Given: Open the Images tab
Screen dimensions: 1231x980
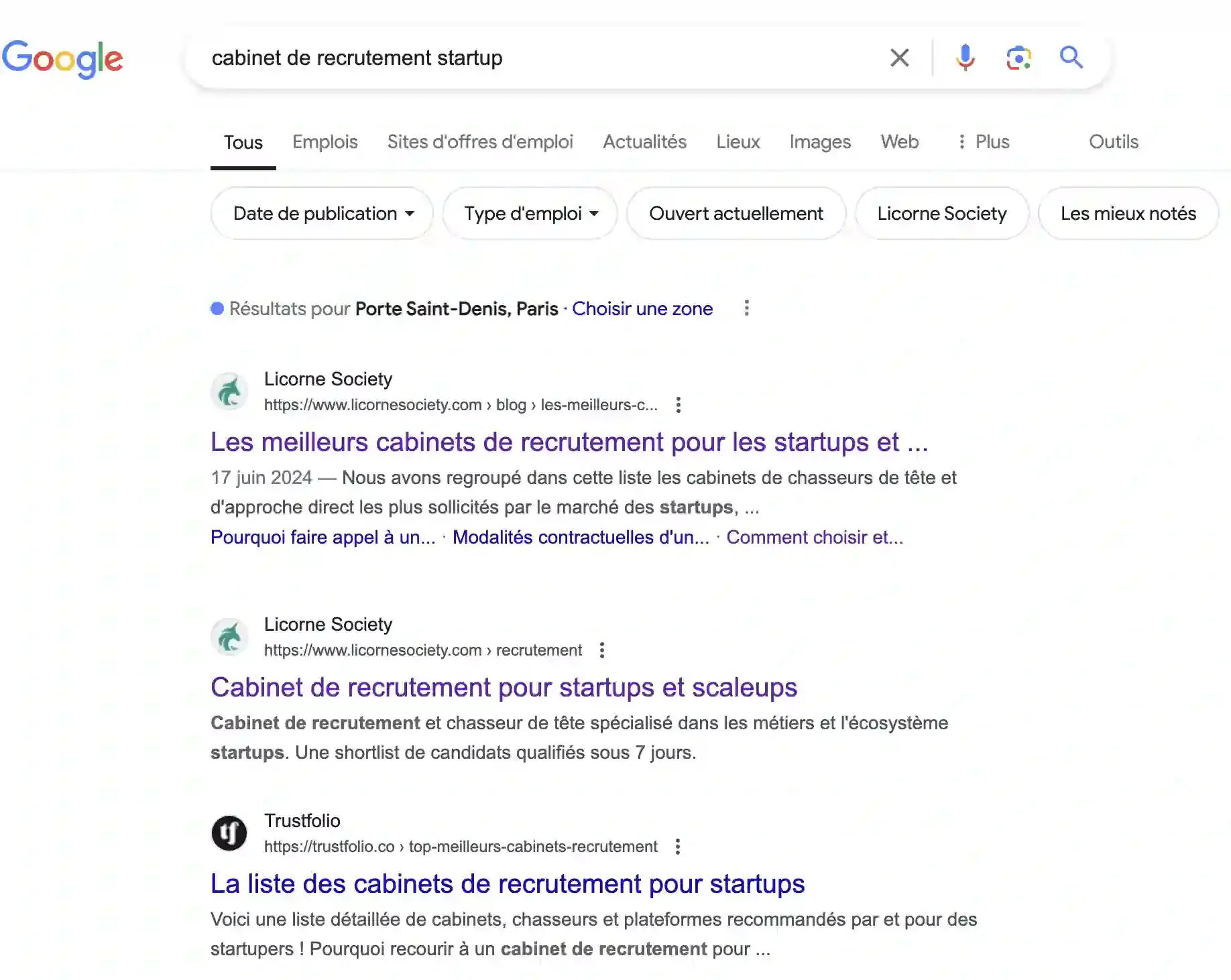Looking at the screenshot, I should point(820,142).
